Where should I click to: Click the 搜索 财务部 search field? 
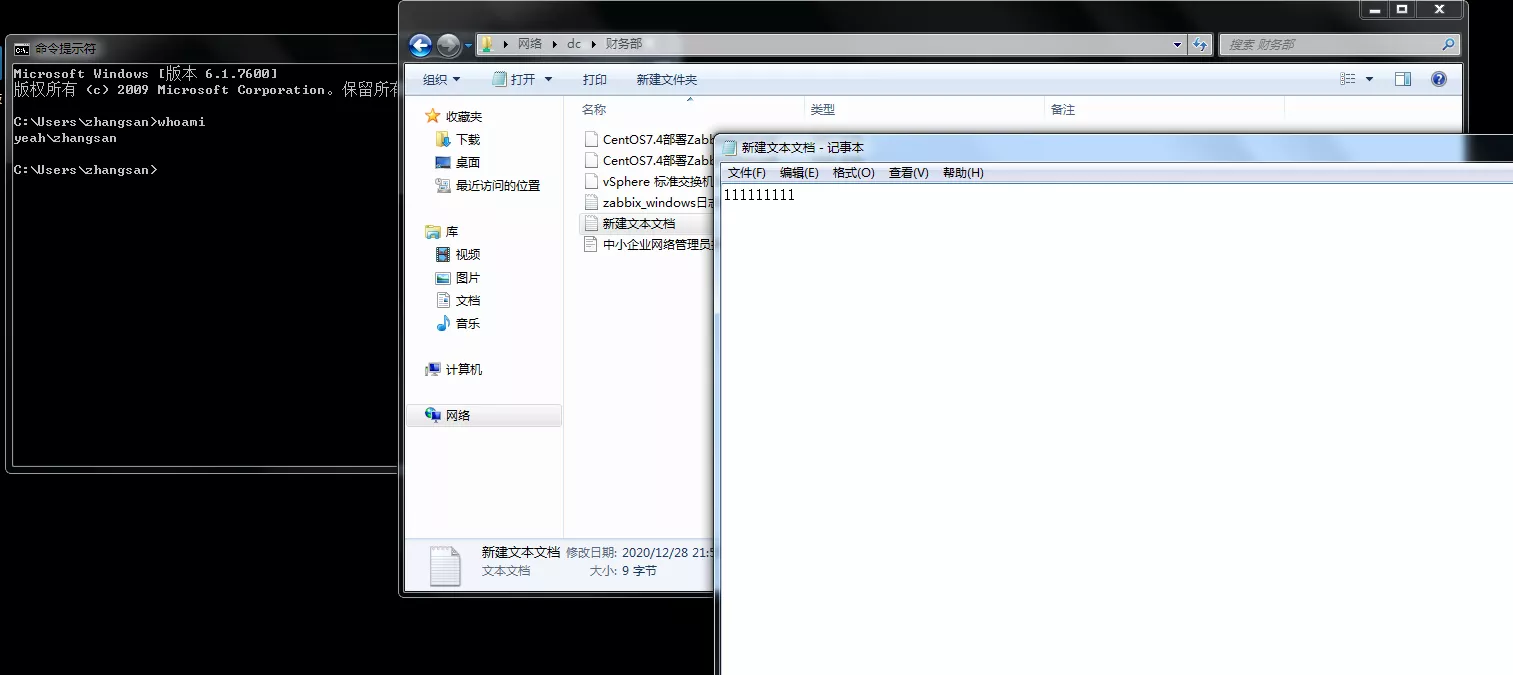click(1328, 45)
